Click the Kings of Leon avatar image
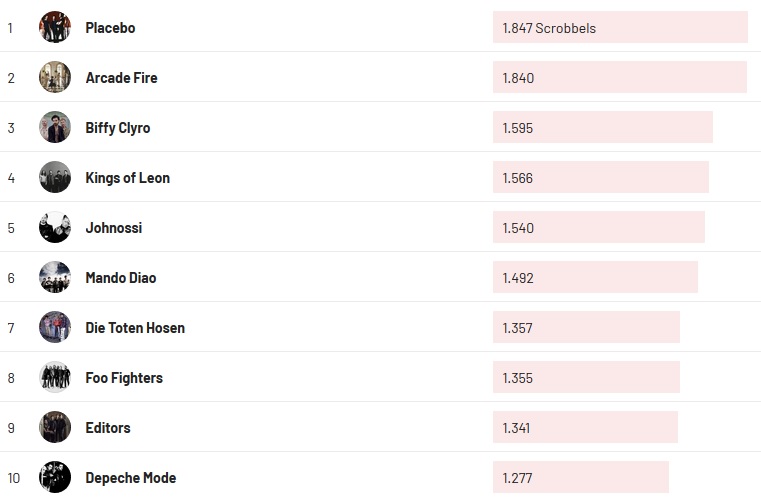This screenshot has height=500, width=761. pos(55,177)
